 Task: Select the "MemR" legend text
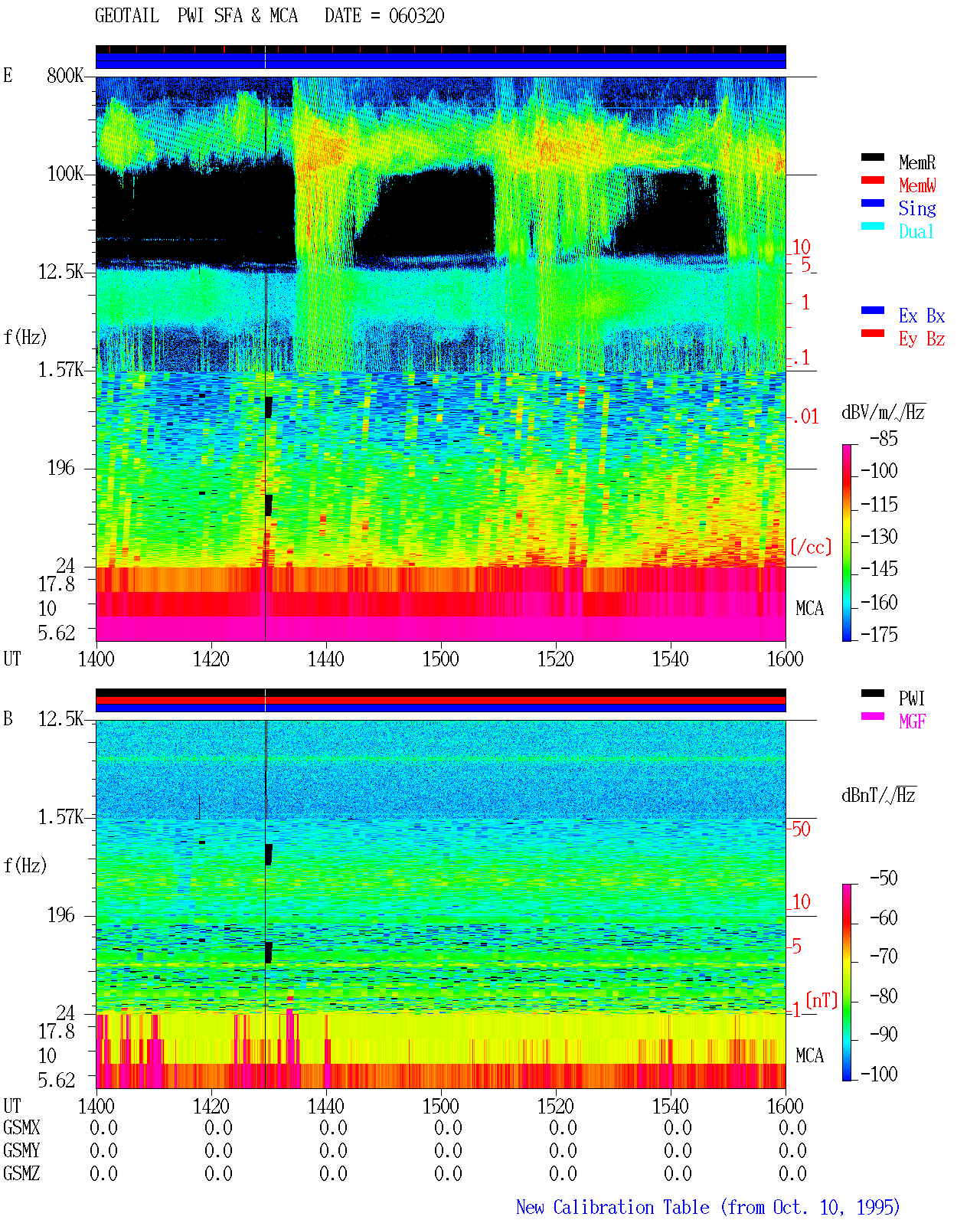pyautogui.click(x=917, y=162)
